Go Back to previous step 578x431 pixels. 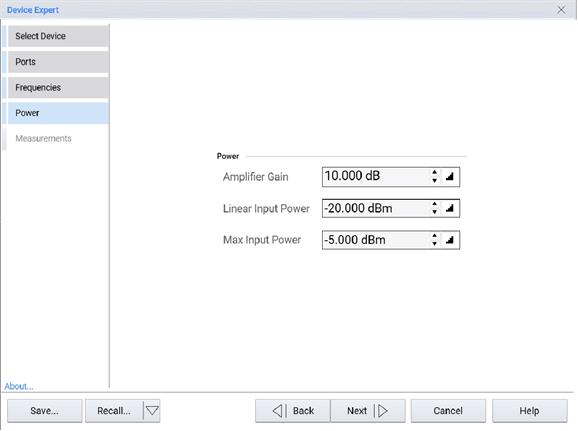pos(293,411)
